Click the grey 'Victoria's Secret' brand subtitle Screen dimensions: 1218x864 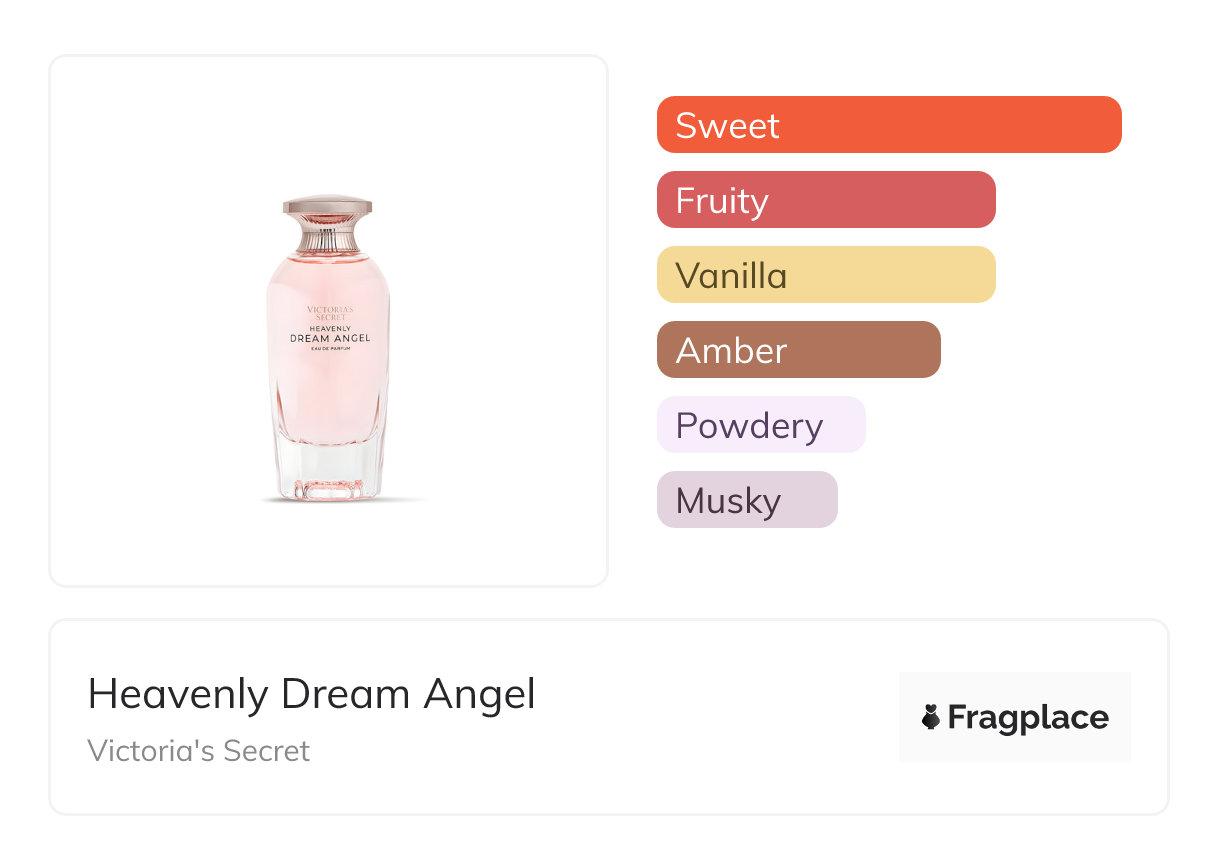point(198,751)
